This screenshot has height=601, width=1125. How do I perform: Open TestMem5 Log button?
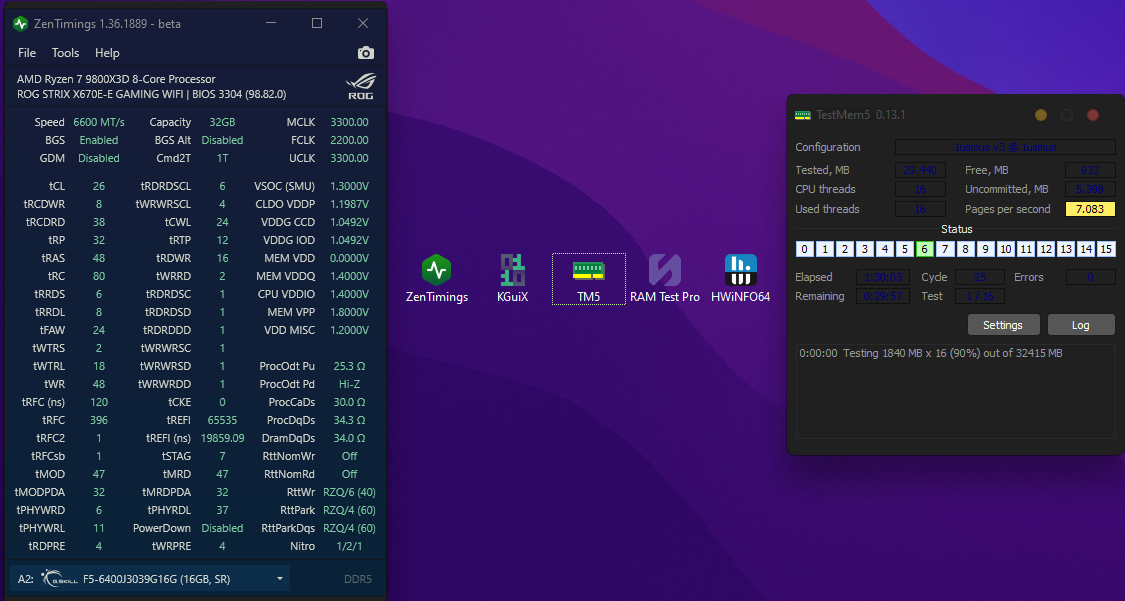pyautogui.click(x=1081, y=325)
